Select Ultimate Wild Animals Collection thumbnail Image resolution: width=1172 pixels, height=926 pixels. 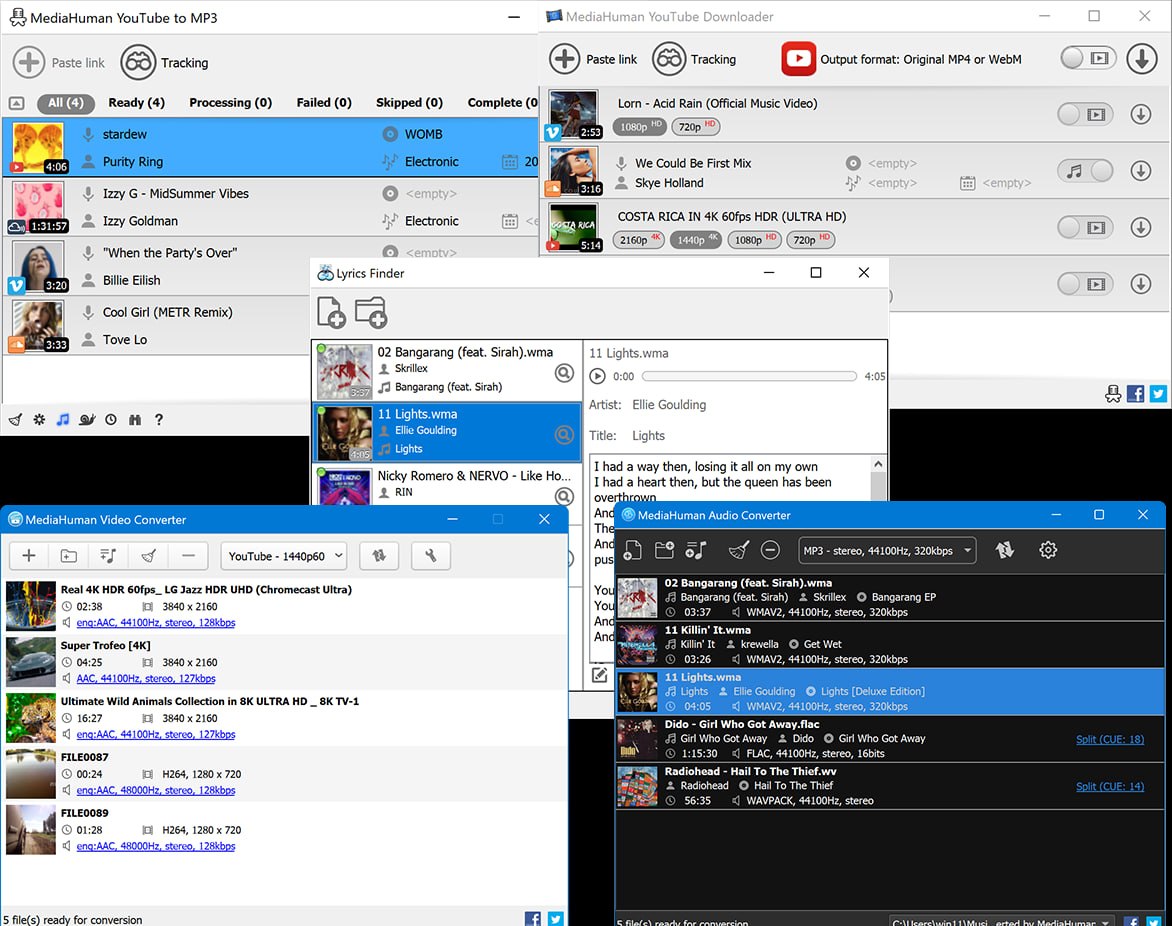[31, 718]
